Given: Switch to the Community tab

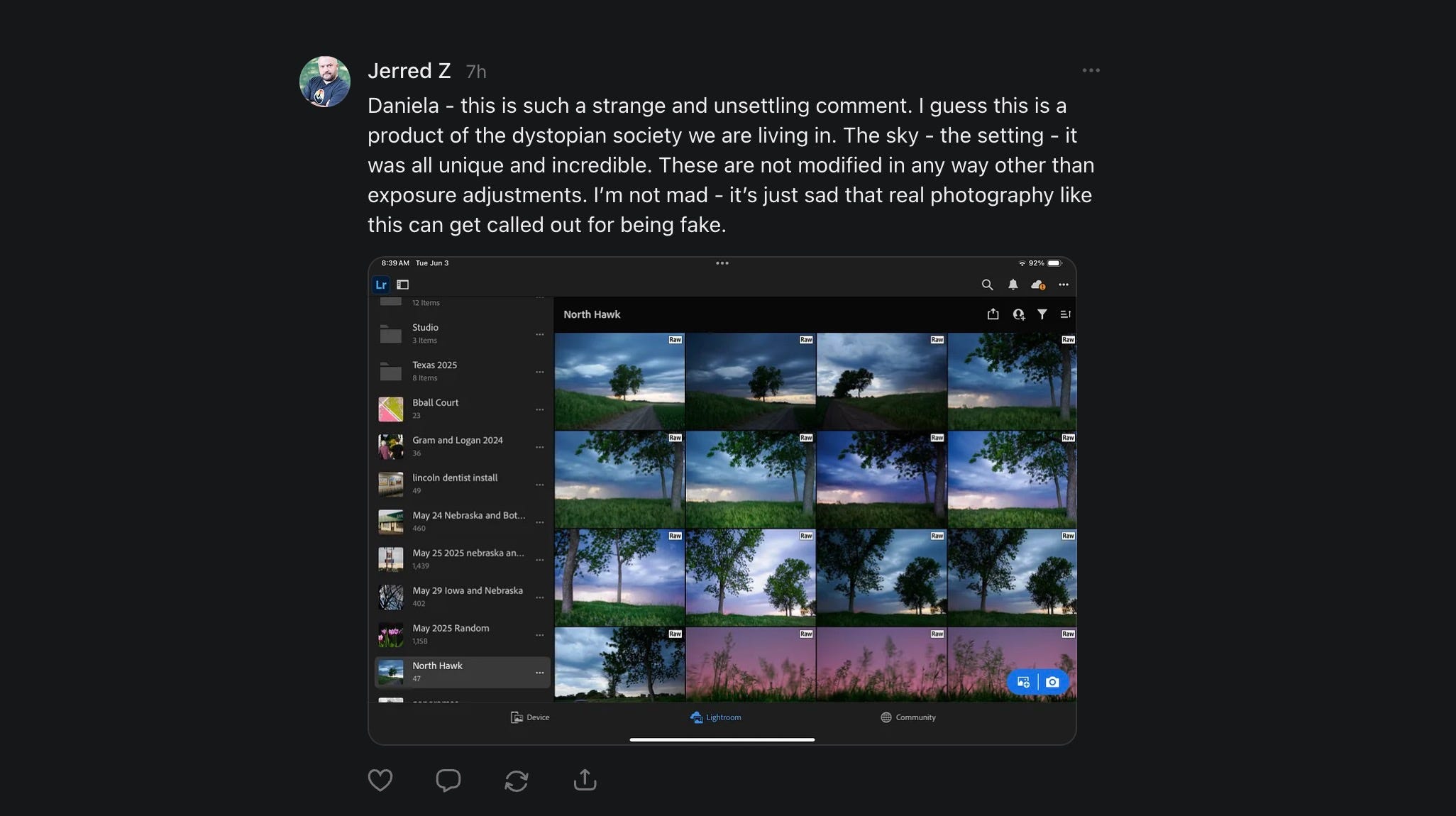Looking at the screenshot, I should (x=908, y=717).
